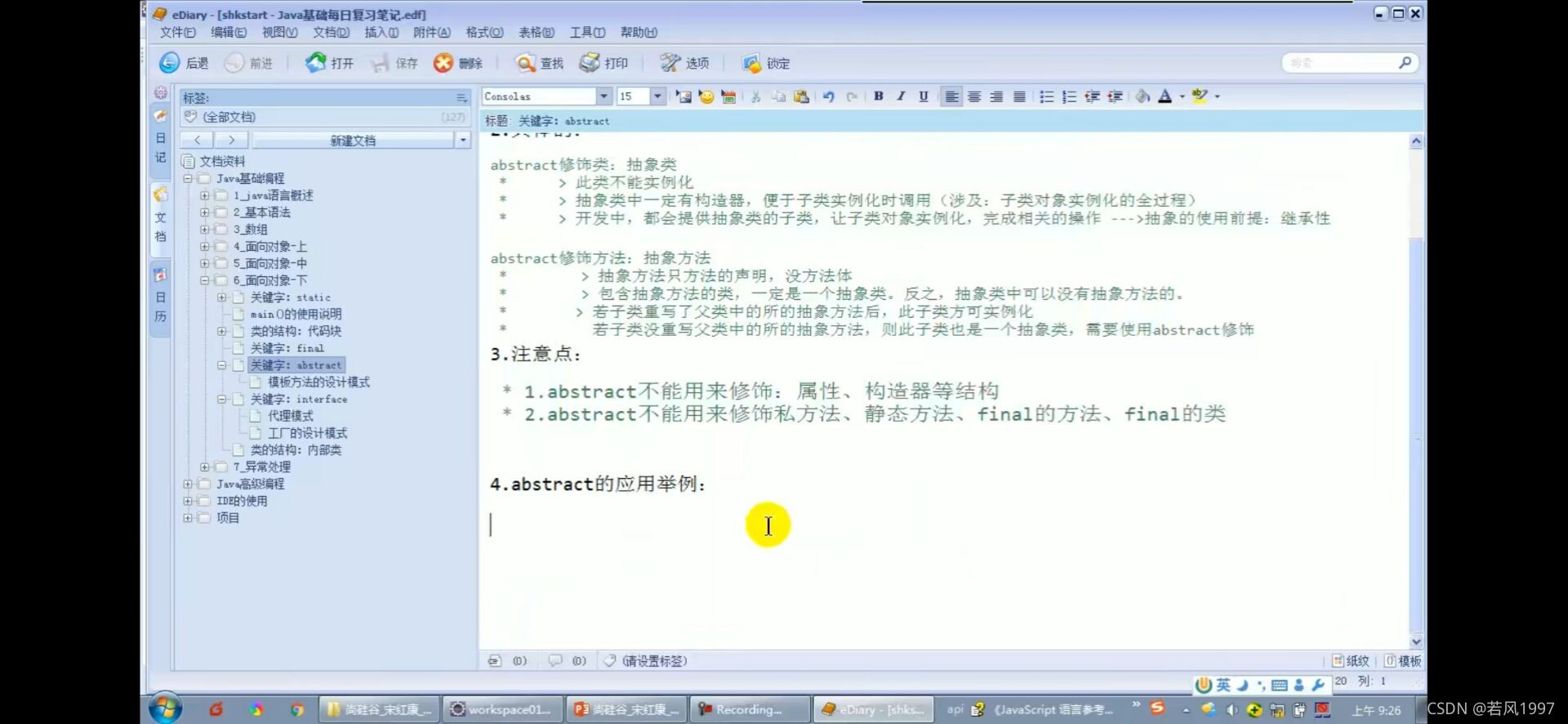Increase paragraph indent

point(1115,96)
